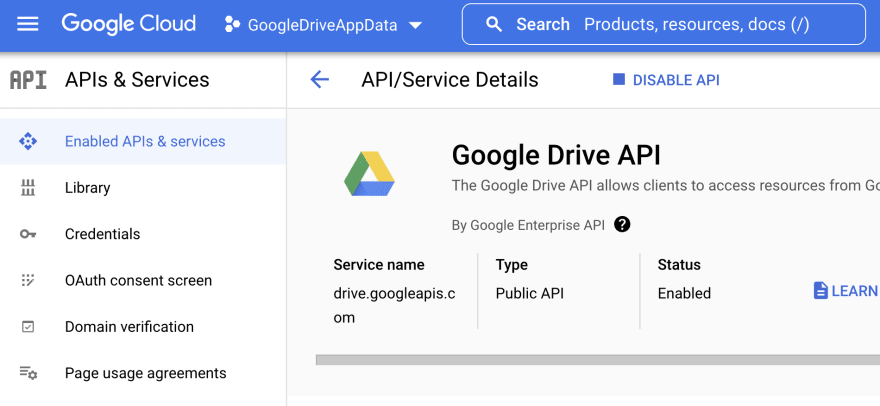Open Domain verification in the sidebar
The width and height of the screenshot is (880, 406).
coord(143,327)
